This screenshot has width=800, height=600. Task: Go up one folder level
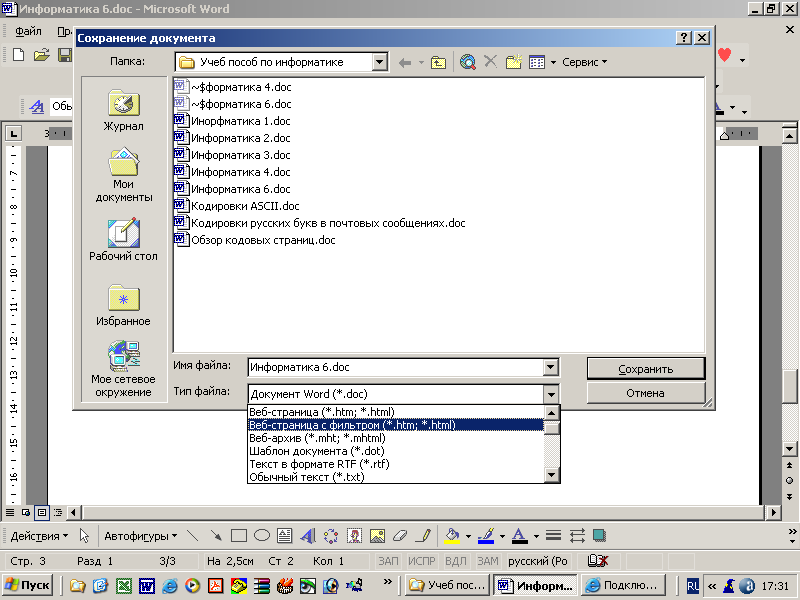438,63
